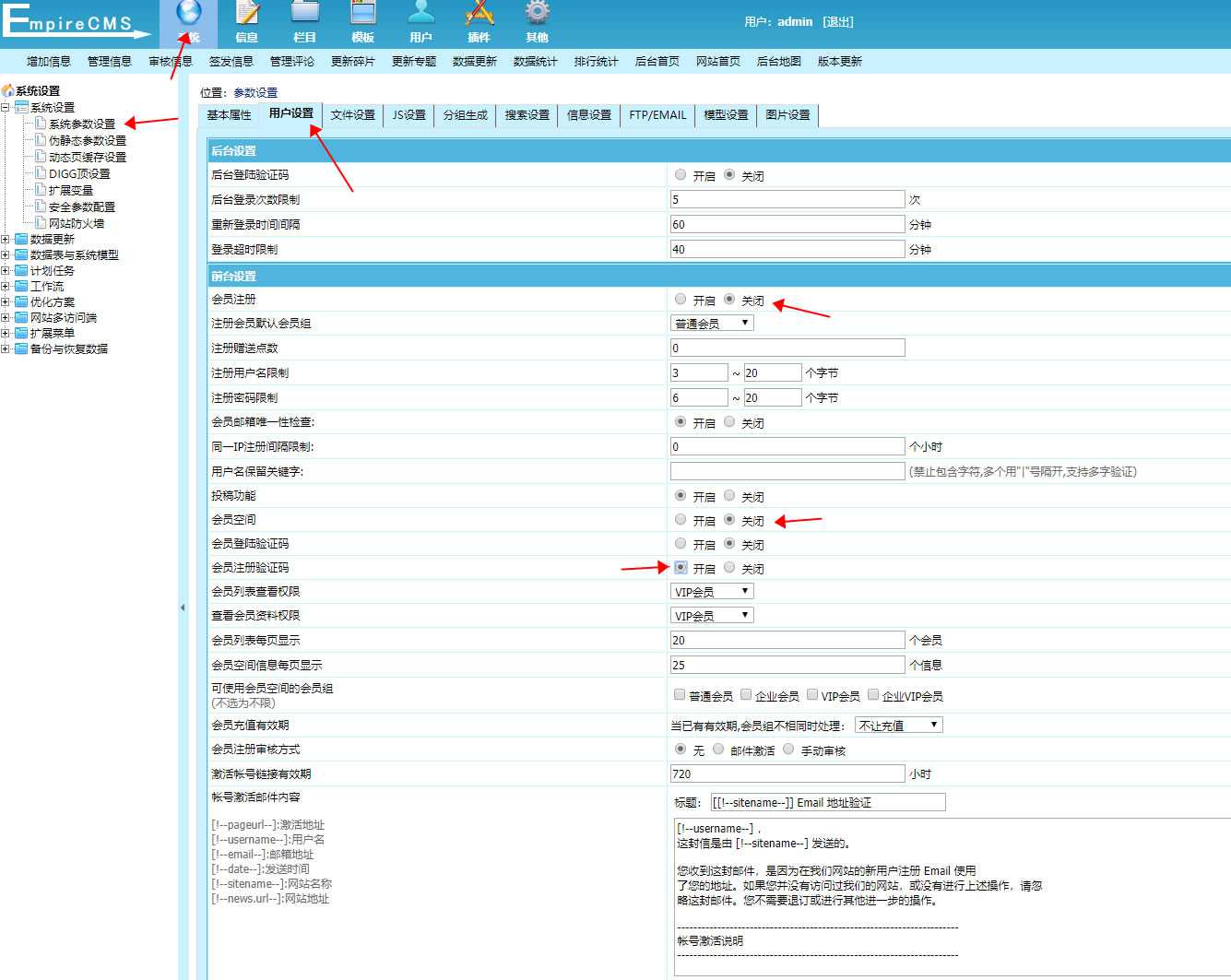Image resolution: width=1231 pixels, height=980 pixels.
Task: Edit the activation email 标题 field
Action: tap(828, 802)
